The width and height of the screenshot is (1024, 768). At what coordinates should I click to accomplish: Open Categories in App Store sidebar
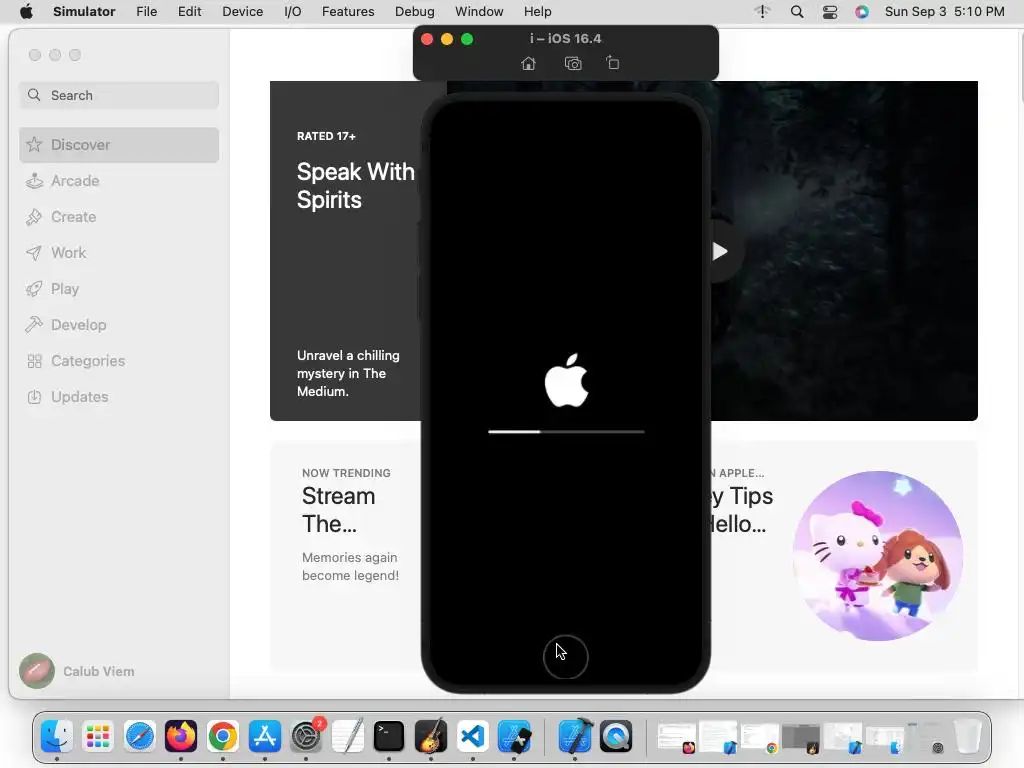[119, 360]
